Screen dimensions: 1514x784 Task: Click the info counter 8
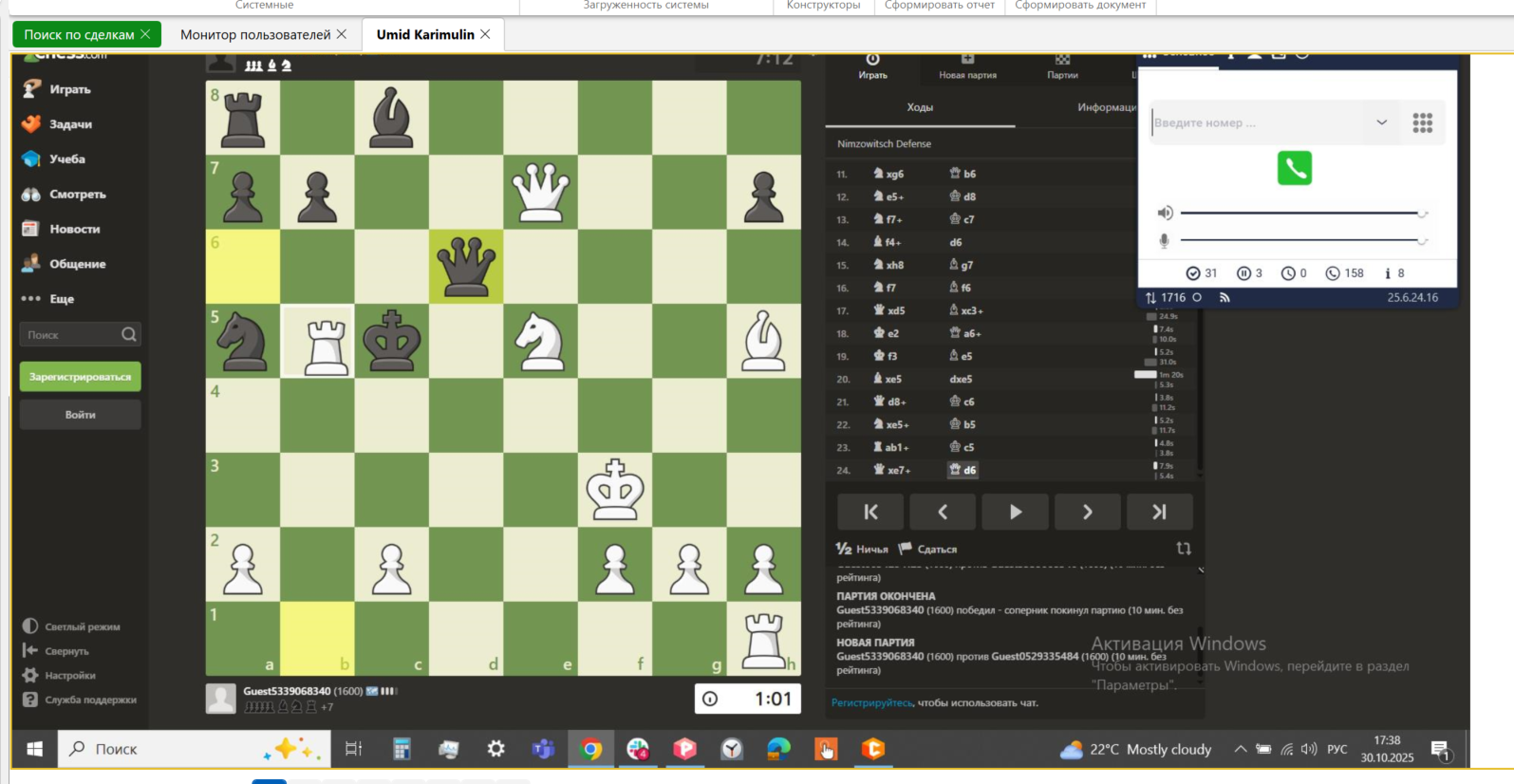tap(1394, 273)
